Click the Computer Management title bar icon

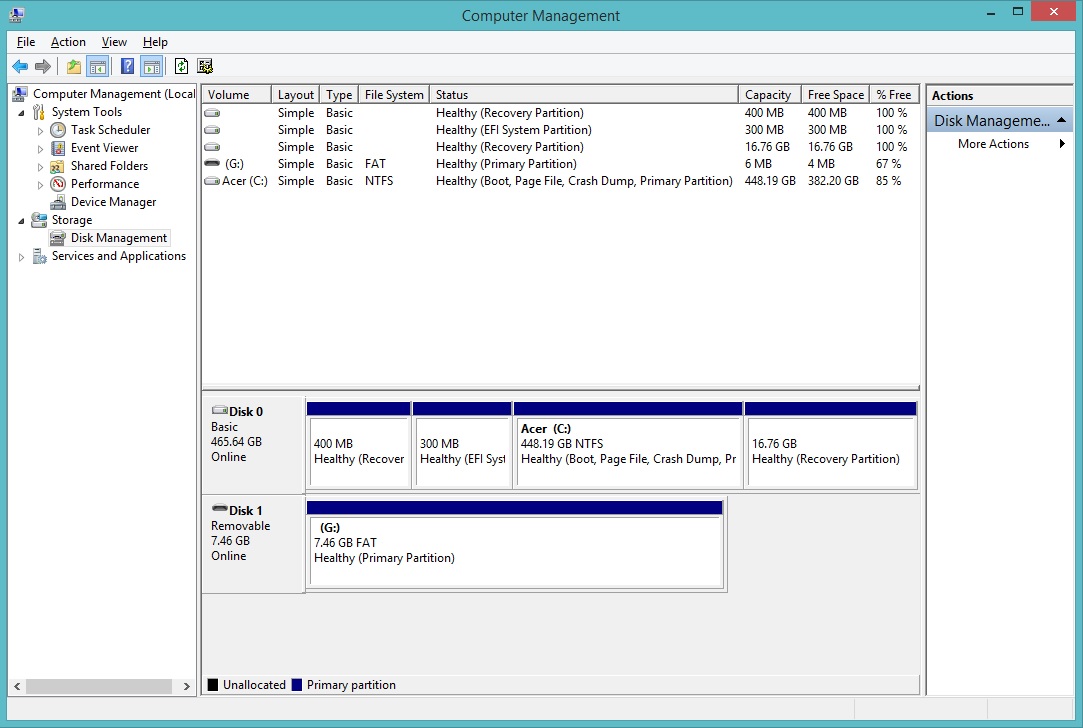pos(17,15)
